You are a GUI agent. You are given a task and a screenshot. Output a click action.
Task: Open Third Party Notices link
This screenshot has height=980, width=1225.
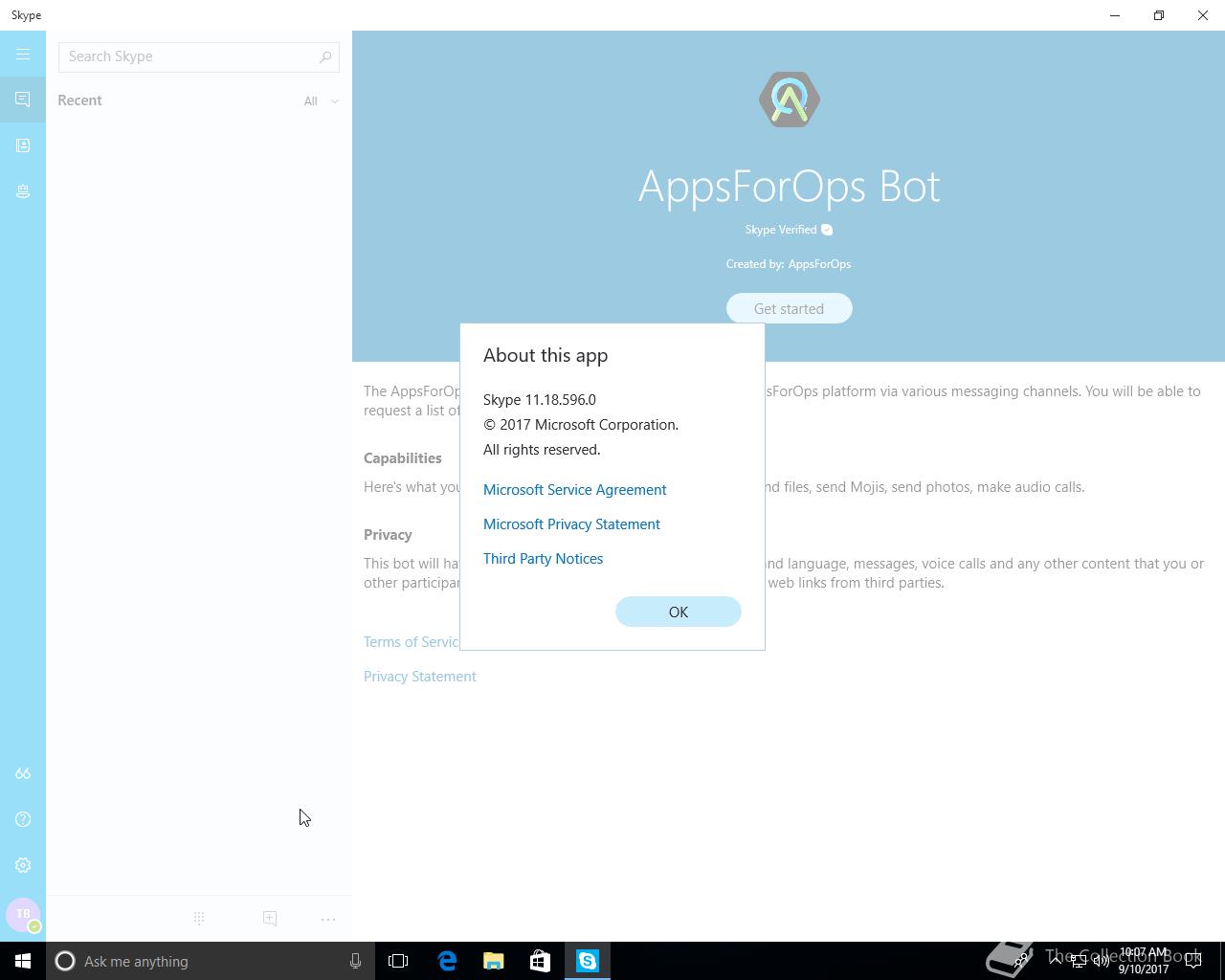click(x=543, y=558)
